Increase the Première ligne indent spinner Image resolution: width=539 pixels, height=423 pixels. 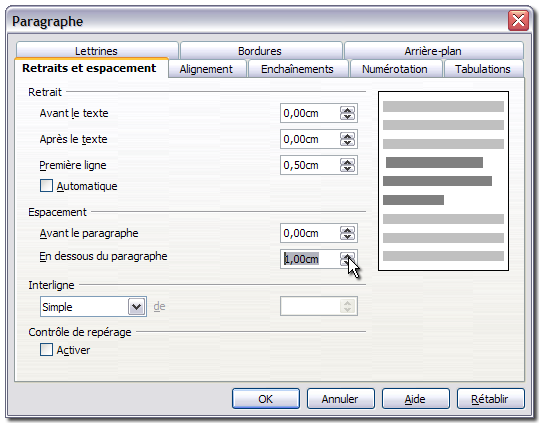click(348, 162)
